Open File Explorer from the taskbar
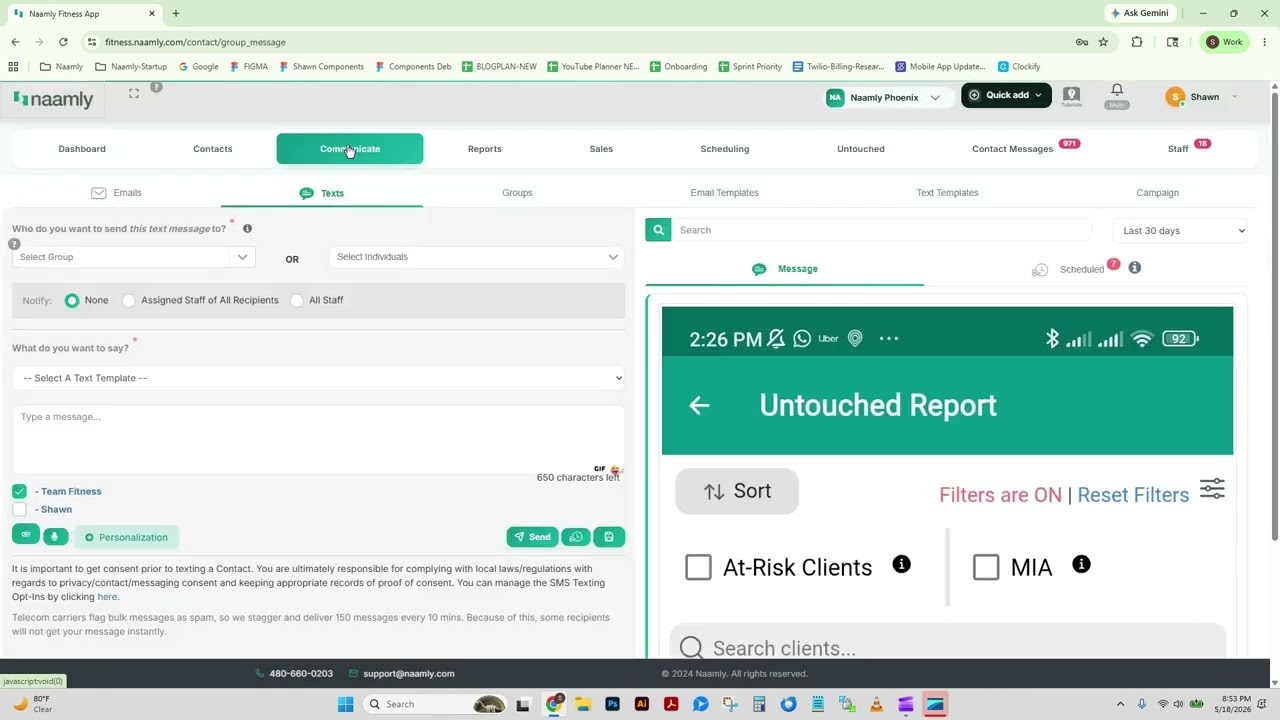 (x=583, y=704)
